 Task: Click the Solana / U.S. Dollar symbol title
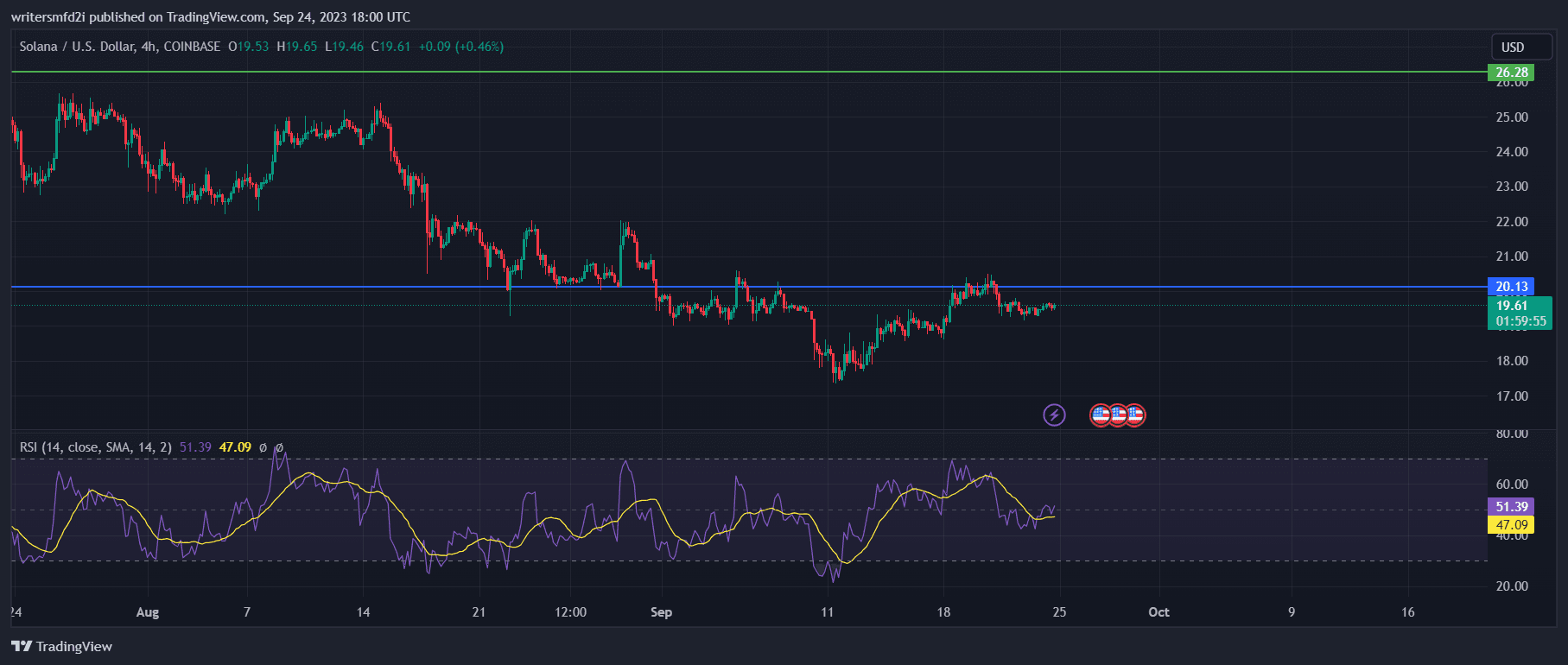click(76, 47)
